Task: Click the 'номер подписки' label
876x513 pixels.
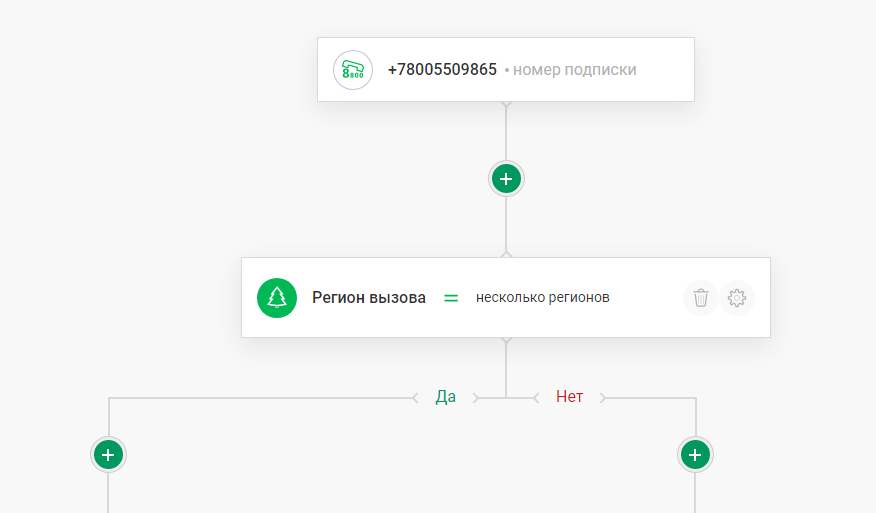Action: click(574, 70)
